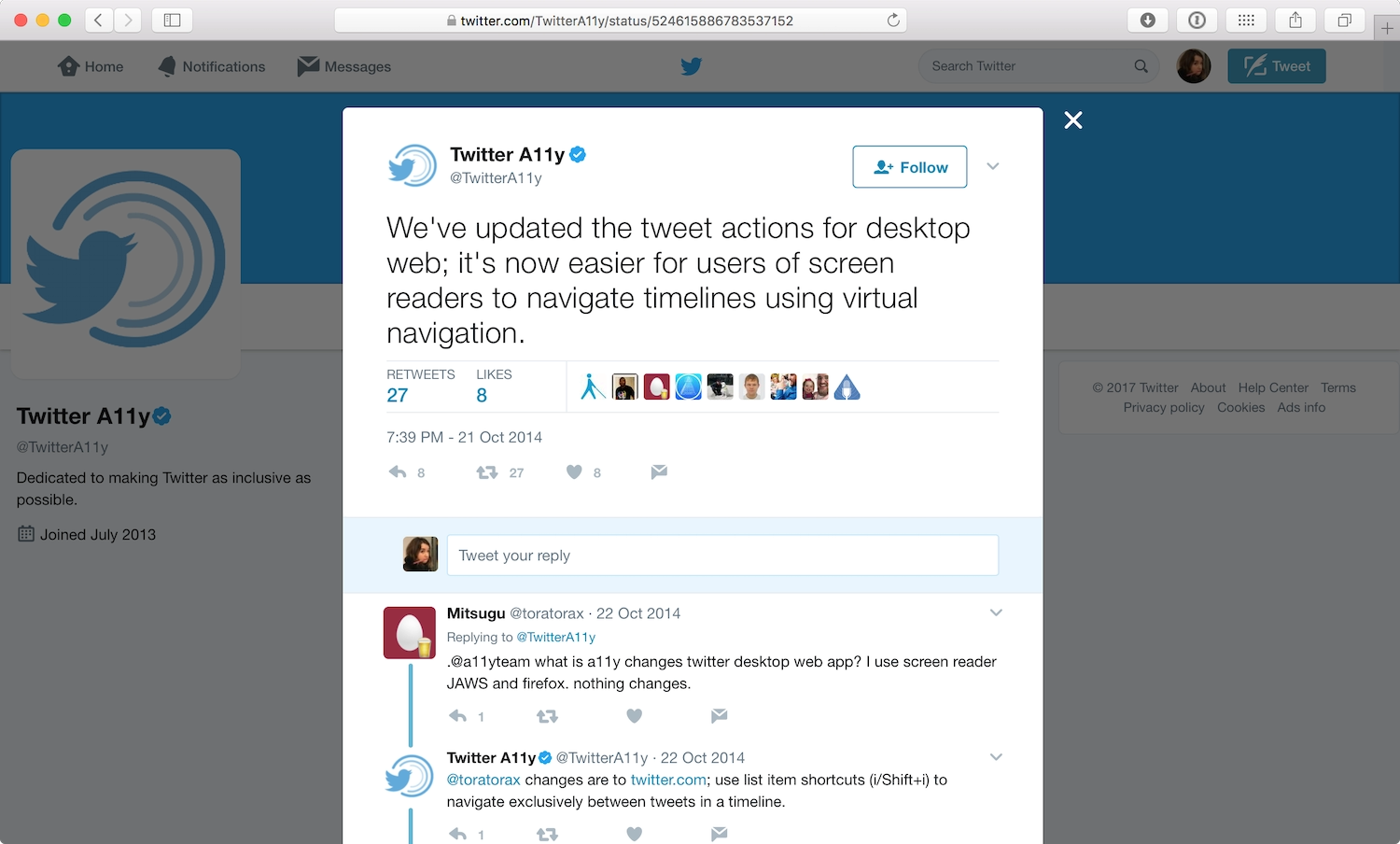Open the Home timeline
Viewport: 1400px width, 844px height.
tap(90, 65)
